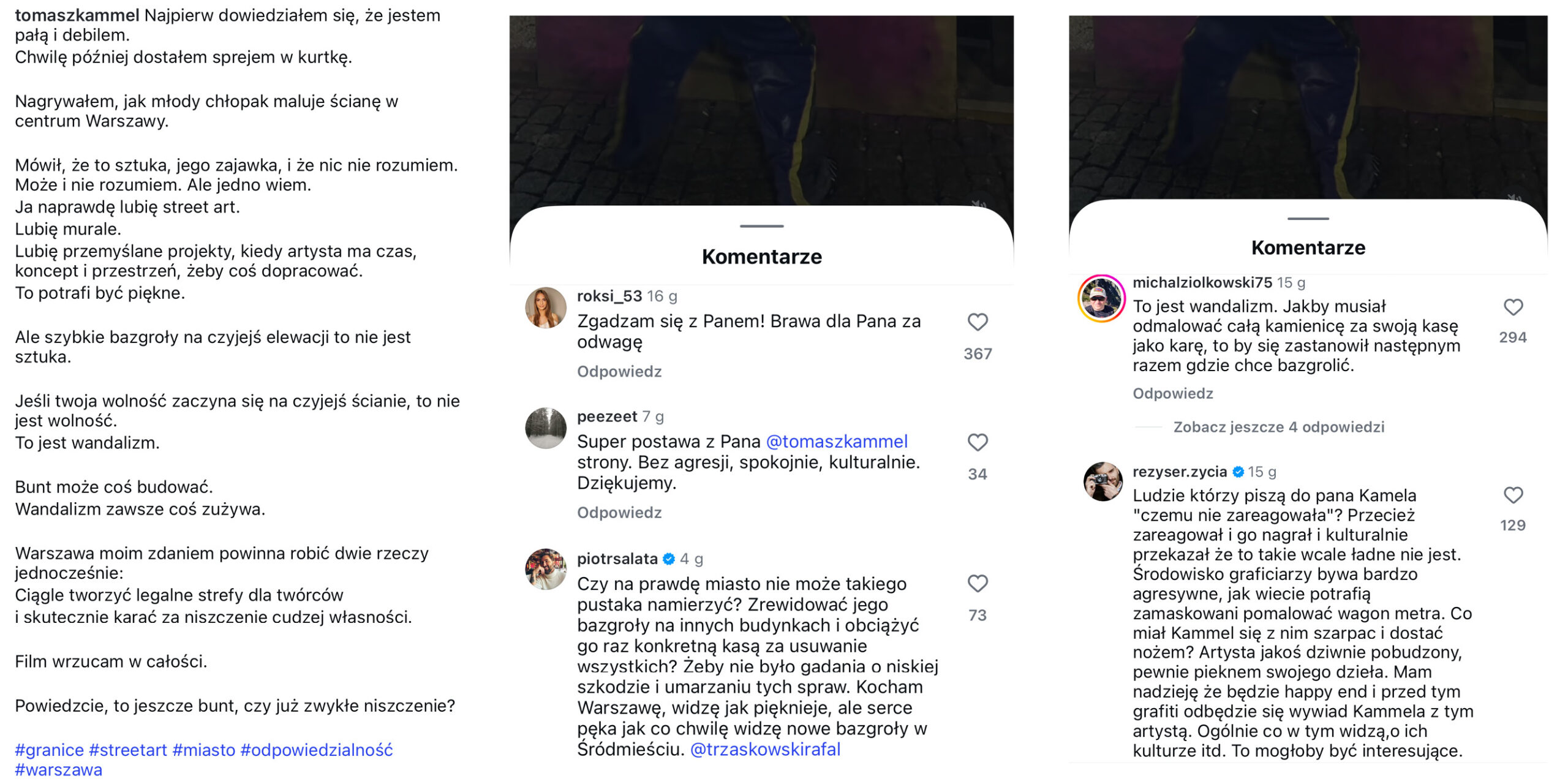Open roksi_53 profile picture
The image size is (1568, 784).
546,307
